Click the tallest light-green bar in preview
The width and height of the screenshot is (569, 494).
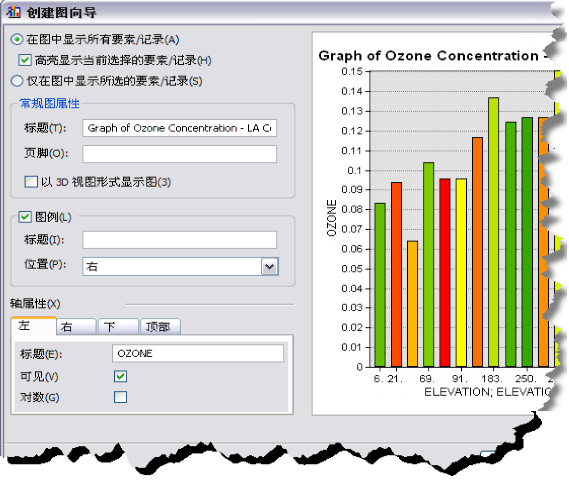point(494,232)
